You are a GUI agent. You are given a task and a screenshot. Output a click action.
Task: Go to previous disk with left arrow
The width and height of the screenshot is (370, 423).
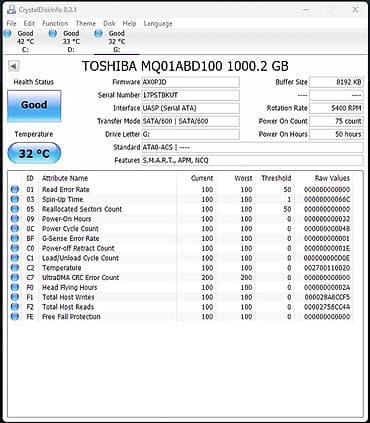point(14,66)
